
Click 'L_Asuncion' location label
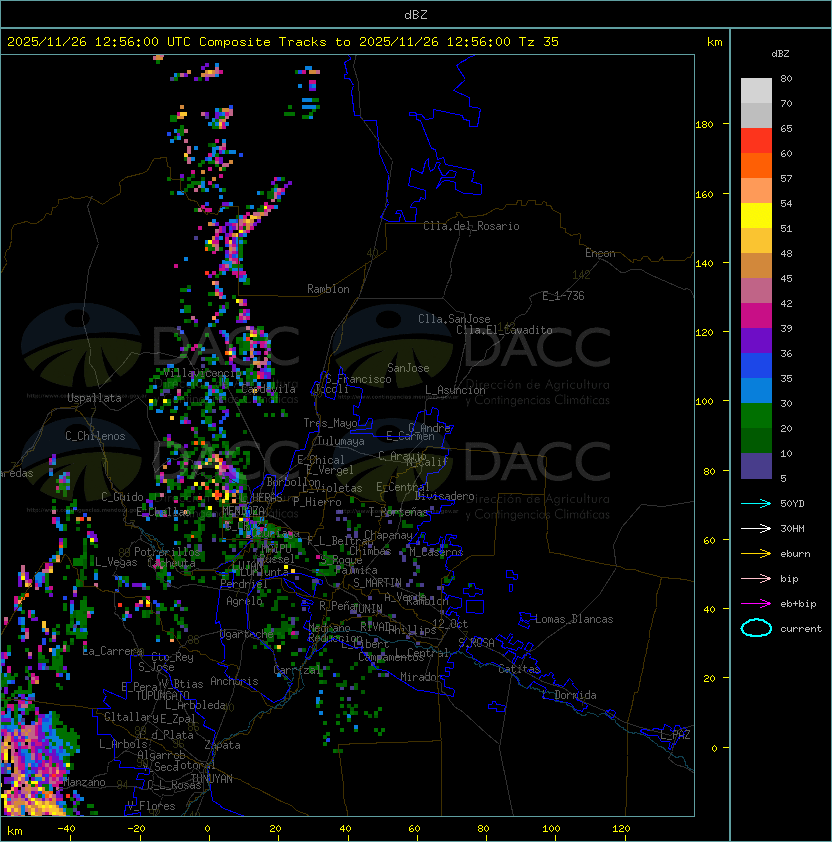455,390
